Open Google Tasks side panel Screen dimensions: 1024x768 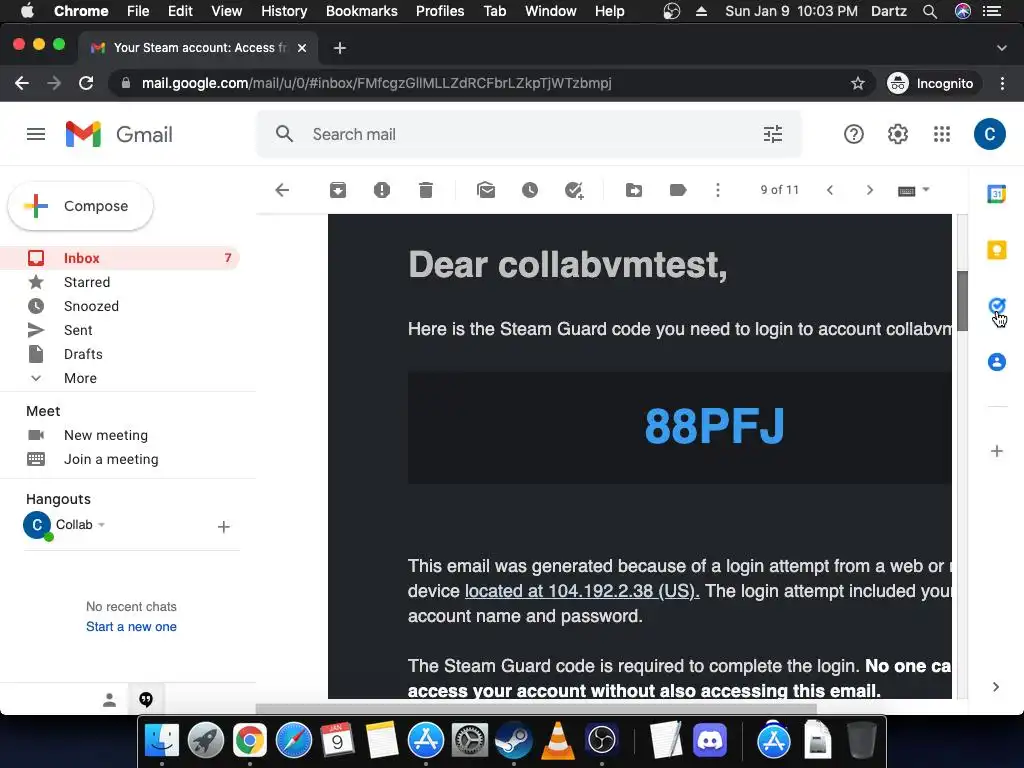click(x=997, y=306)
